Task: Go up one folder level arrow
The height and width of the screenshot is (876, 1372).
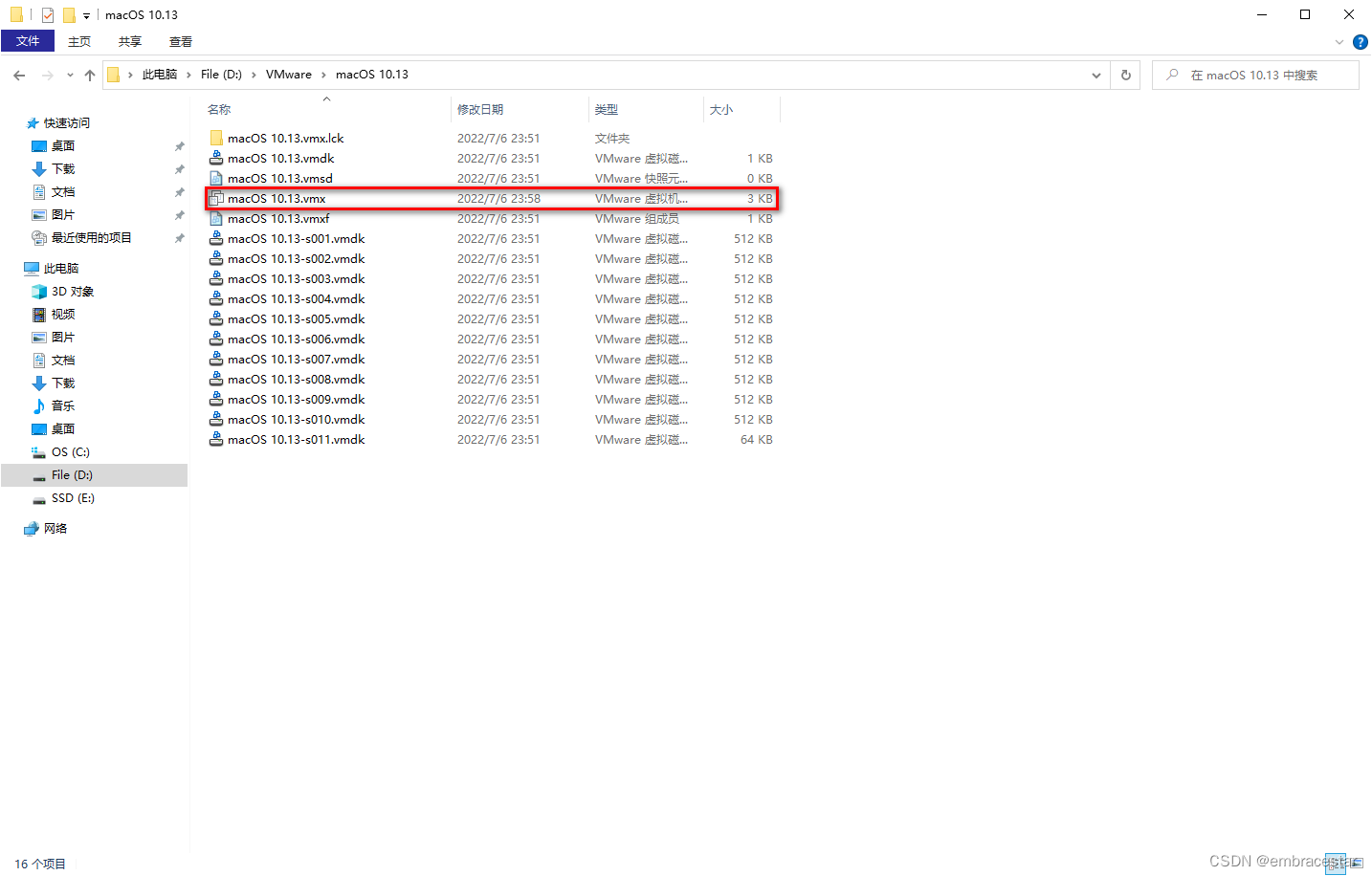Action: click(x=90, y=75)
